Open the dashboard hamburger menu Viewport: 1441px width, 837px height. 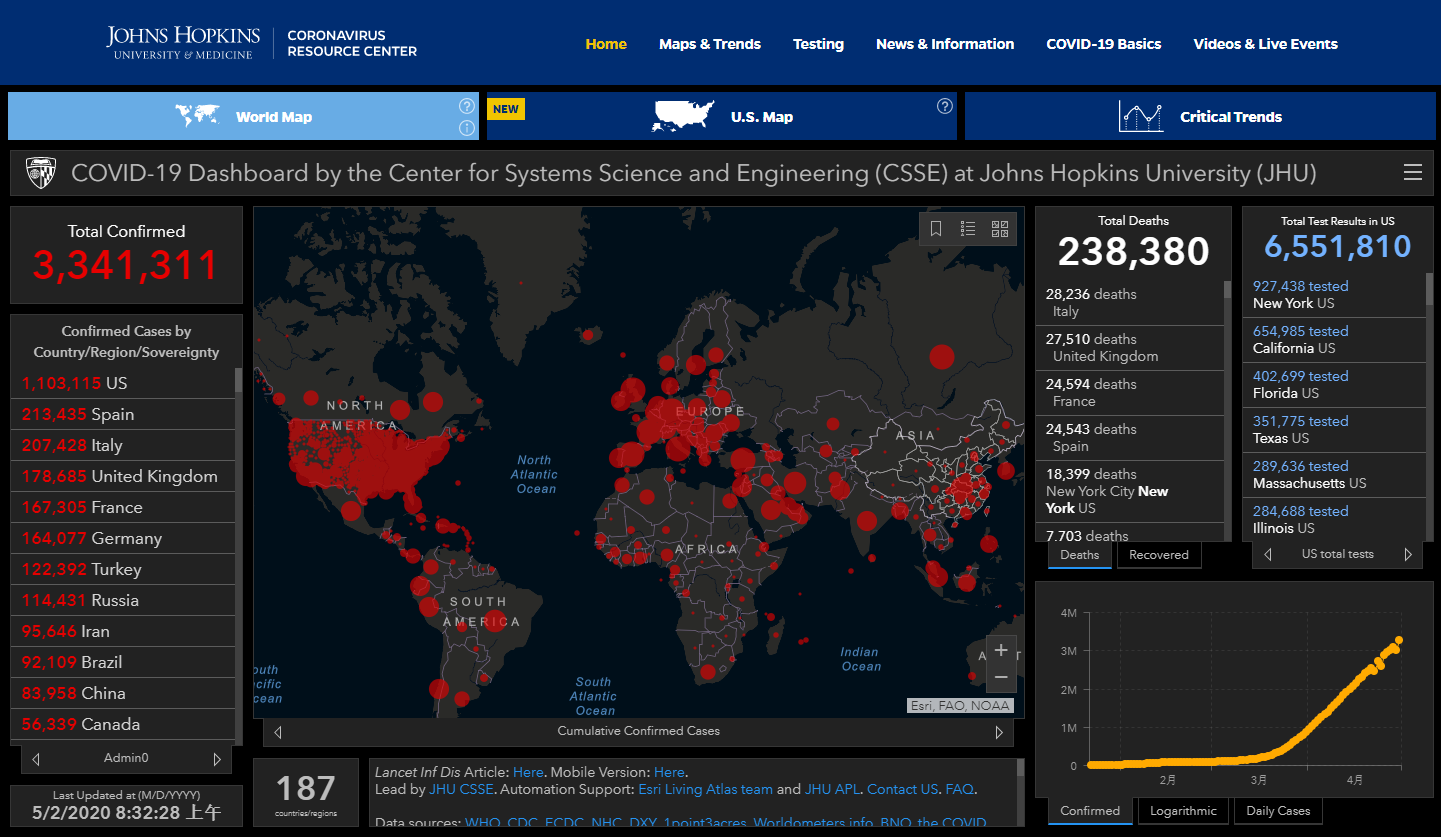click(1413, 173)
